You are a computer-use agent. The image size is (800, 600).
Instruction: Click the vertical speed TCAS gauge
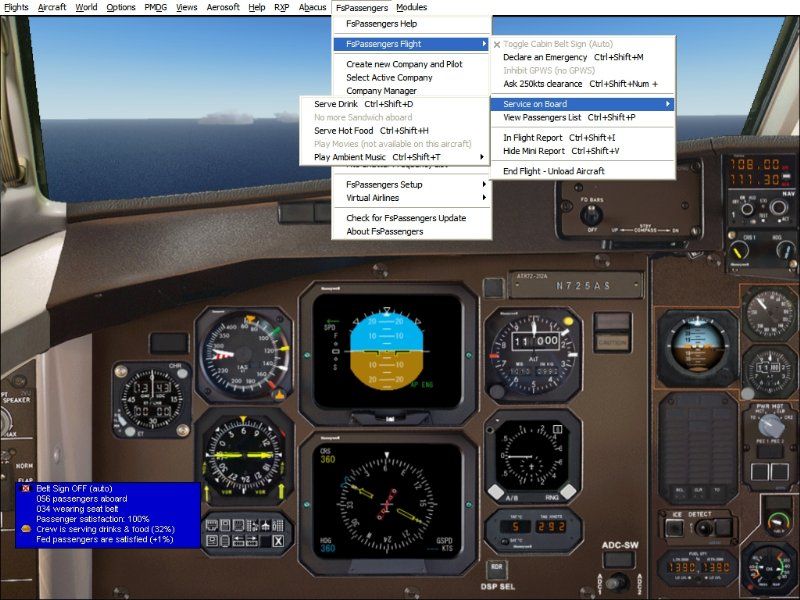tap(532, 457)
